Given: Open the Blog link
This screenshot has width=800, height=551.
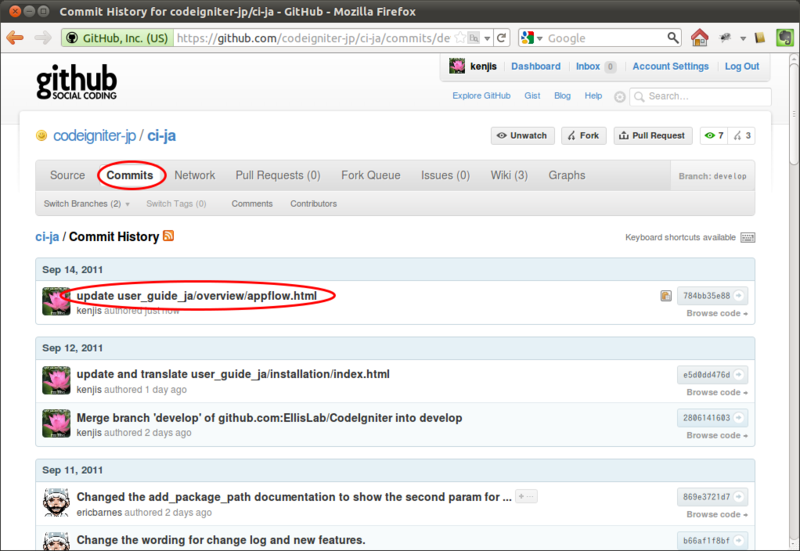Looking at the screenshot, I should click(562, 96).
